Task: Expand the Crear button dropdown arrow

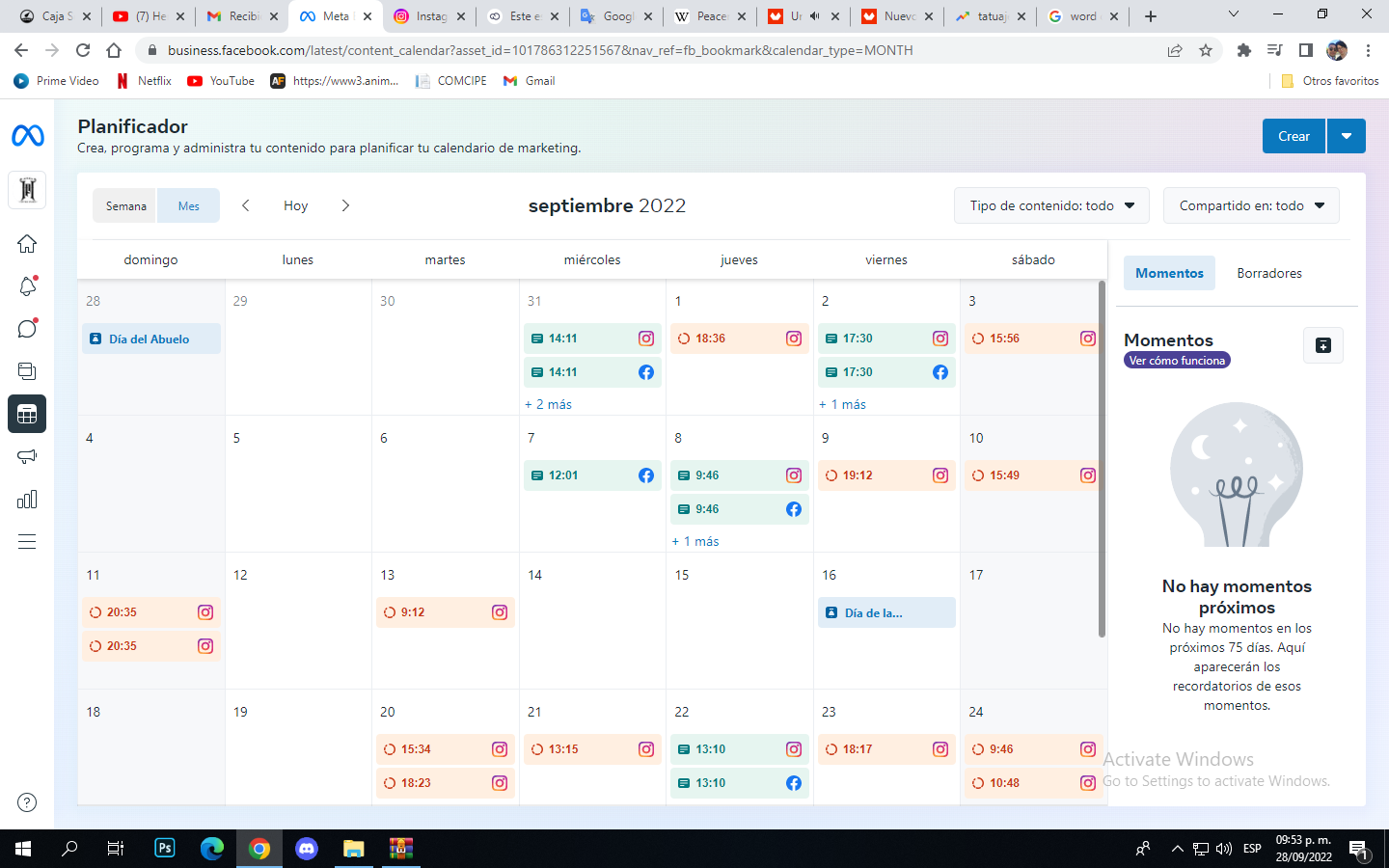Action: (x=1347, y=136)
